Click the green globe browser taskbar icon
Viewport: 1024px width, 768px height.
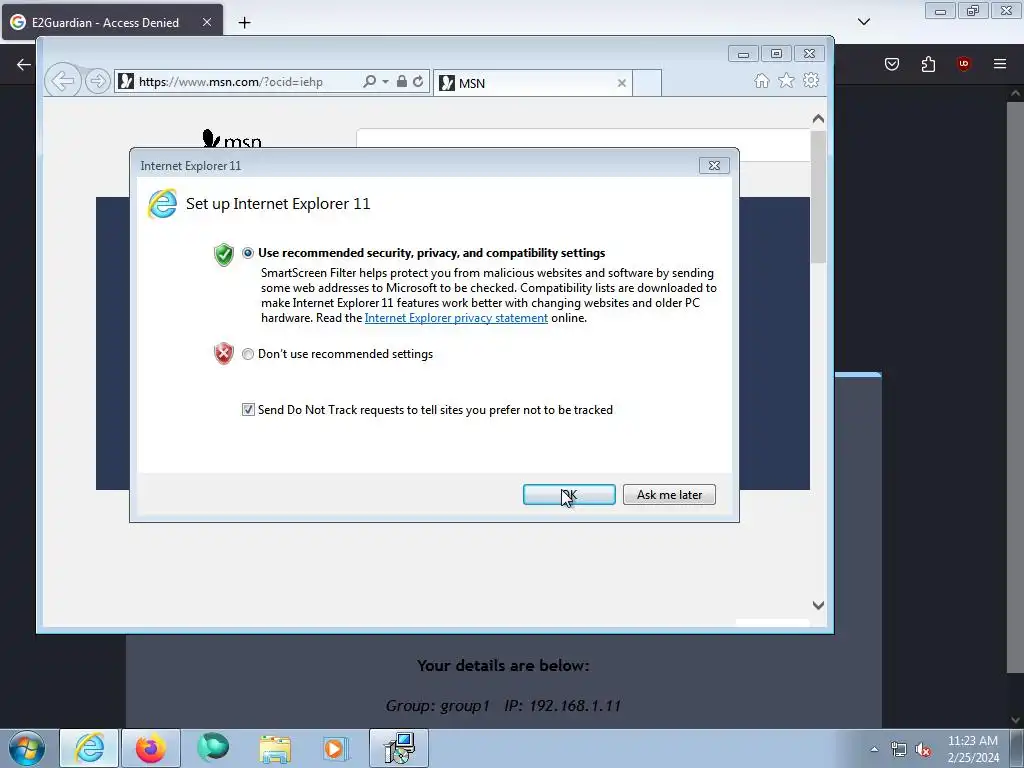pos(213,748)
